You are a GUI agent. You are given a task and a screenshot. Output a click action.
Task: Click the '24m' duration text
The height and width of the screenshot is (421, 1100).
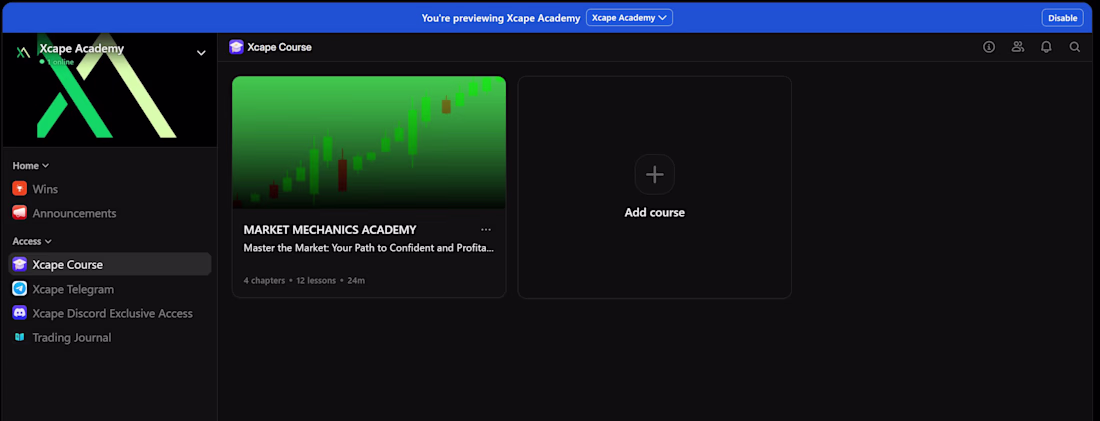pyautogui.click(x=356, y=281)
